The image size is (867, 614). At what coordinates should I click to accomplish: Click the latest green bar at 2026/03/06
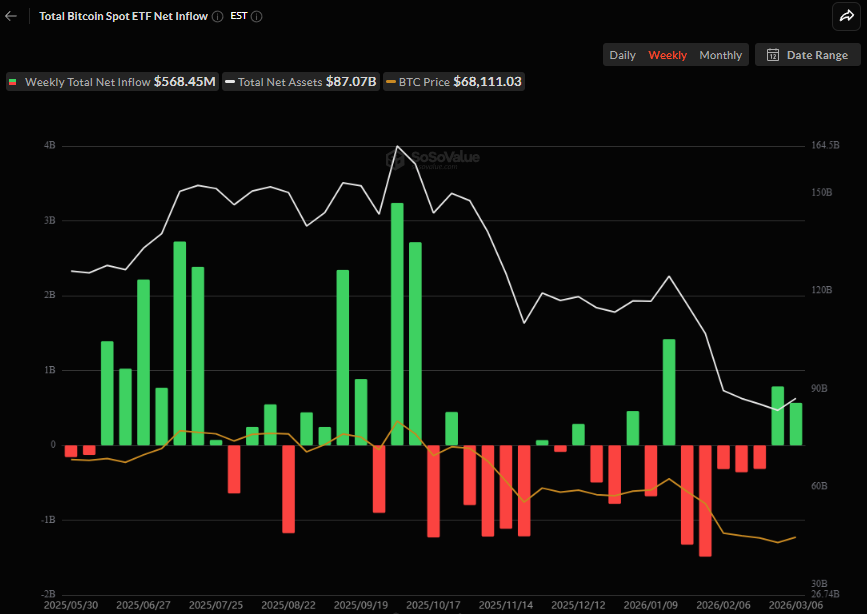pos(796,424)
